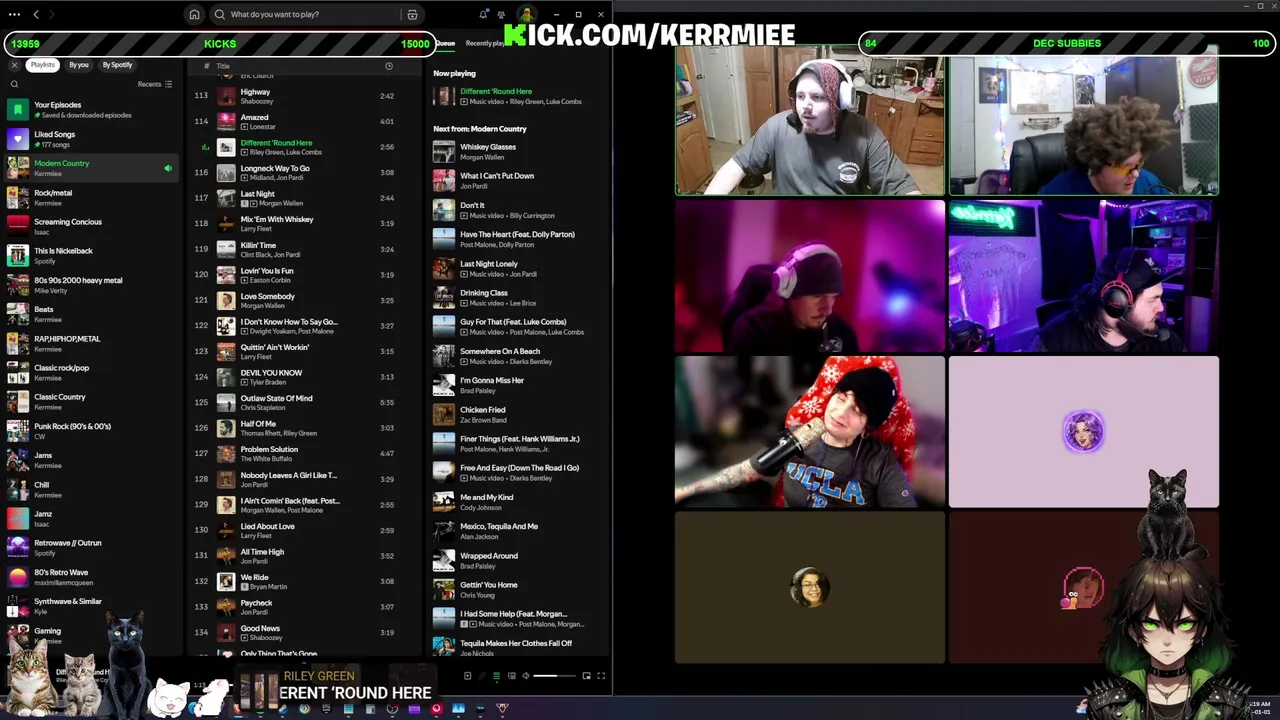Viewport: 1280px width, 720px height.
Task: Play 'What I Can't Put Down' from the queue
Action: (515, 181)
